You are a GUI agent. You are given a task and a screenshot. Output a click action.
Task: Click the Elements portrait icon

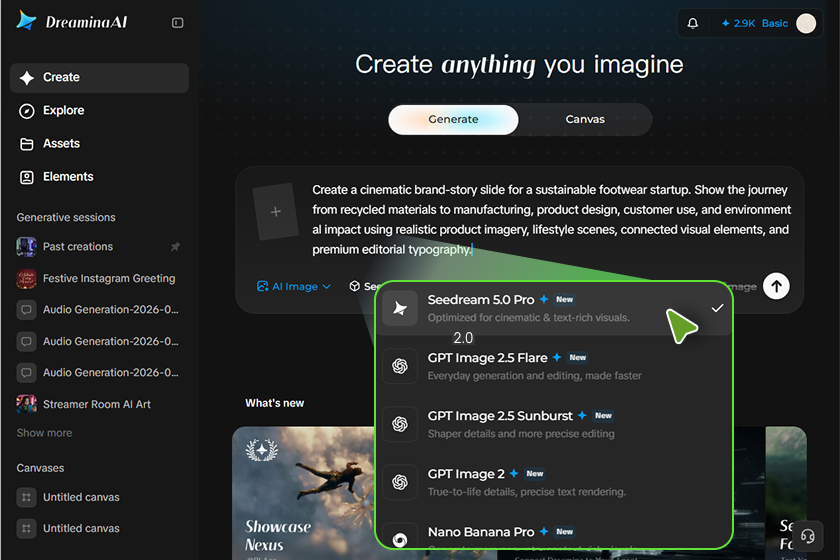point(27,177)
